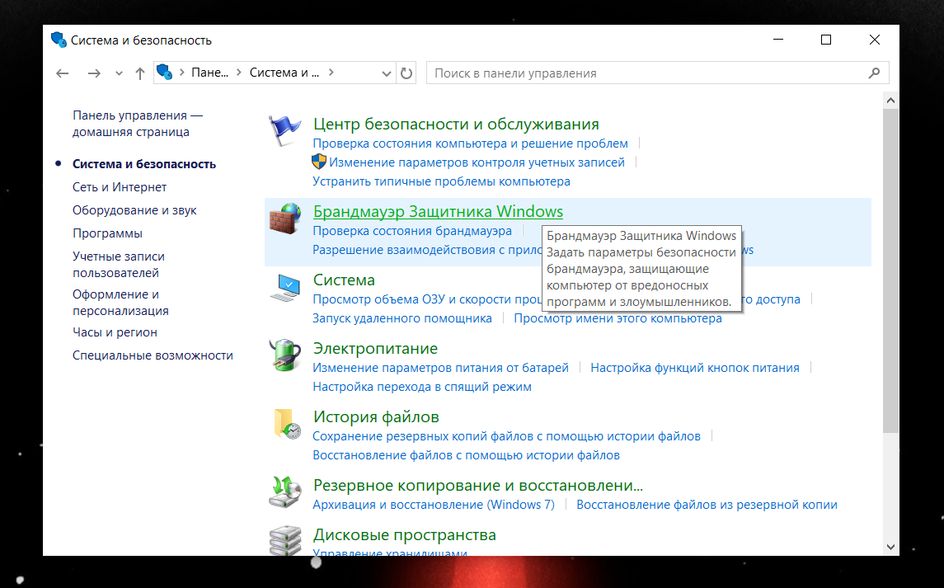Open Сеть и Интернет category
The width and height of the screenshot is (944, 588).
click(119, 187)
